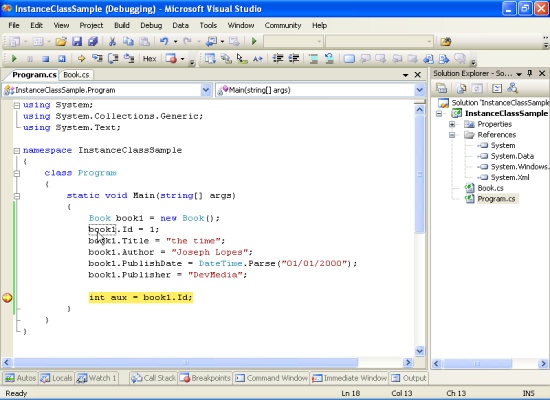This screenshot has width=550, height=400.
Task: Open the Main(string[] args) members dropdown
Action: (420, 90)
